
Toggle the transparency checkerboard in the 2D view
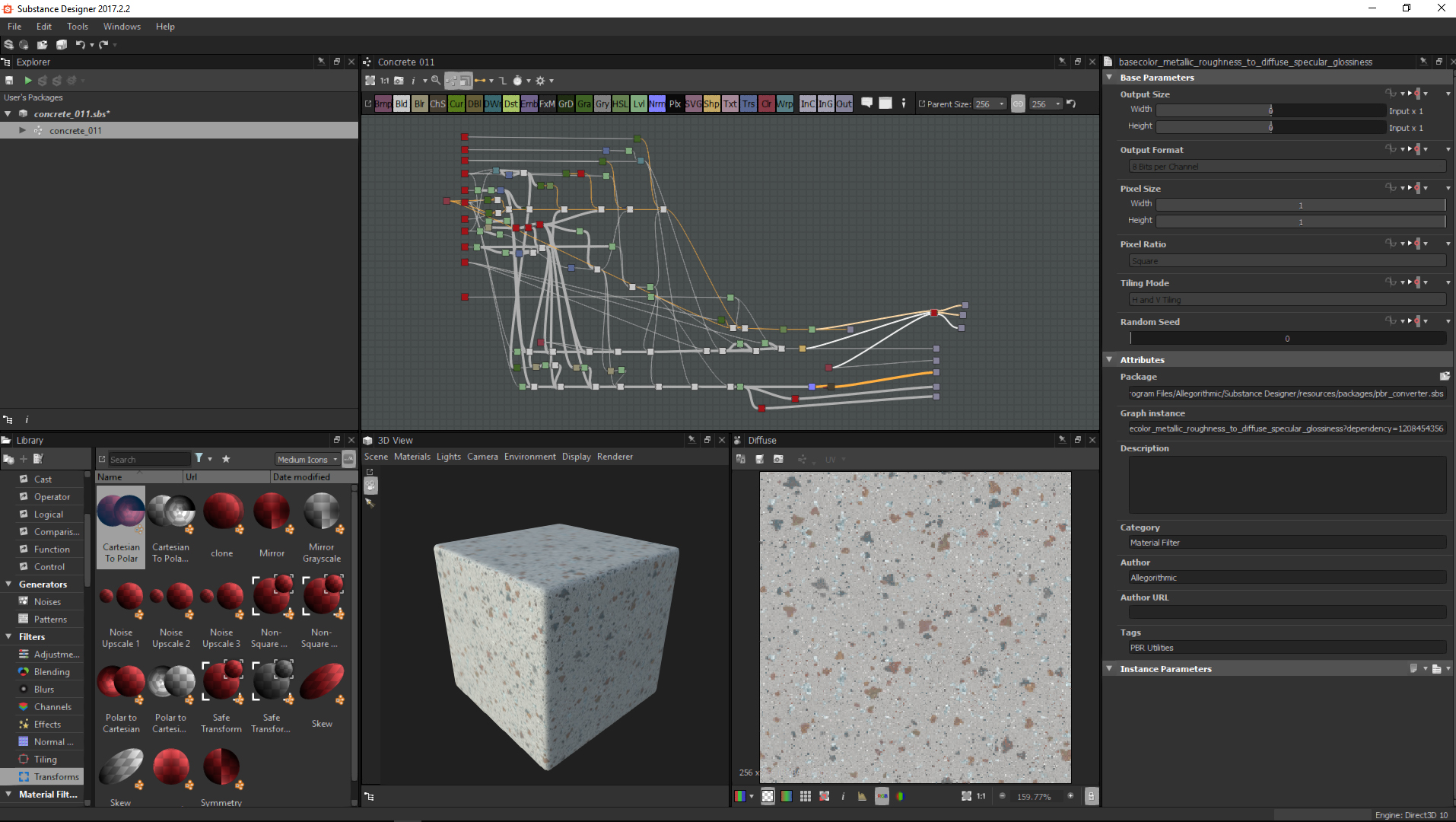768,796
